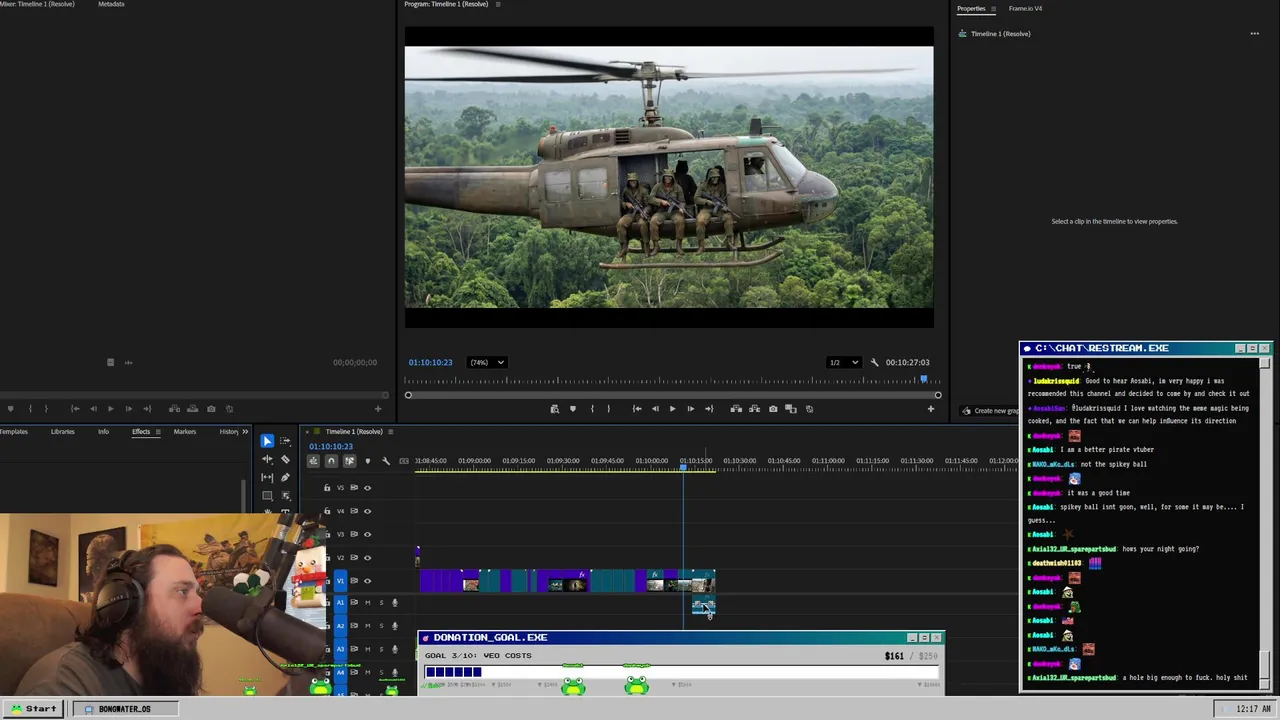This screenshot has height=720, width=1280.
Task: Open Properties panel three-dot options
Action: coord(1254,34)
